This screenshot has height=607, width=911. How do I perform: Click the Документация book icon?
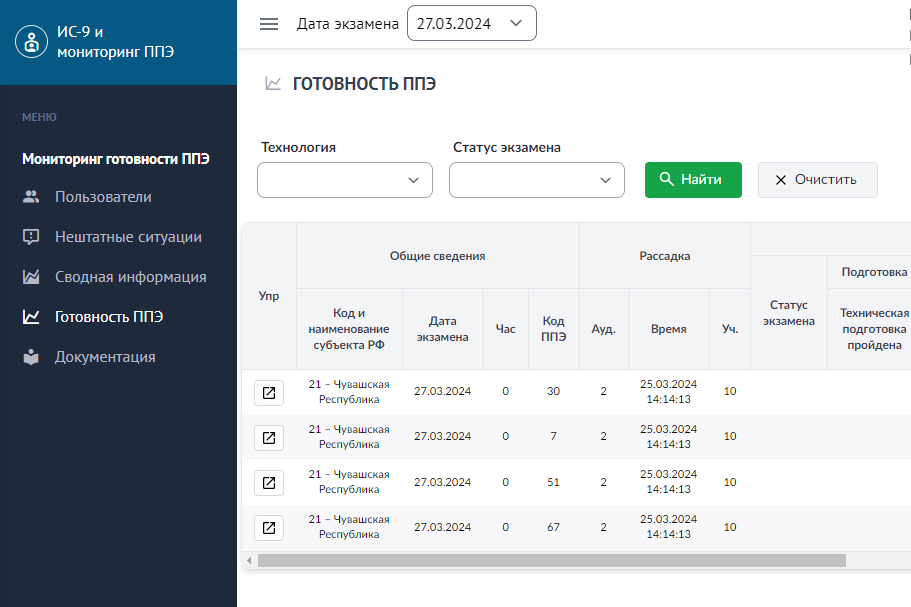[31, 357]
